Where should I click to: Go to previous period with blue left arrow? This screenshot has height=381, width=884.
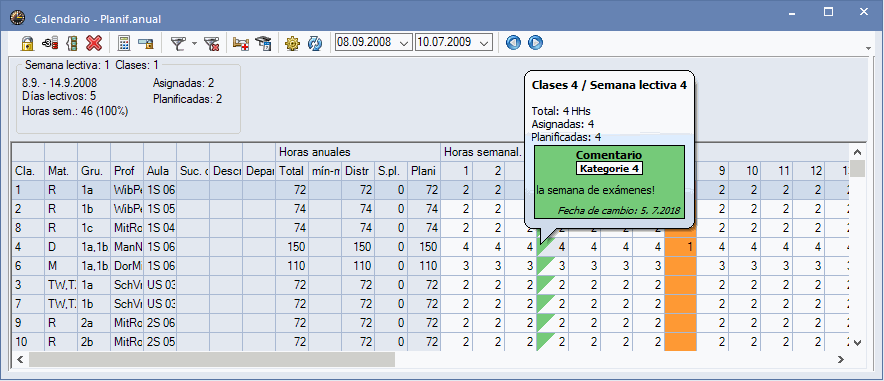coord(513,43)
